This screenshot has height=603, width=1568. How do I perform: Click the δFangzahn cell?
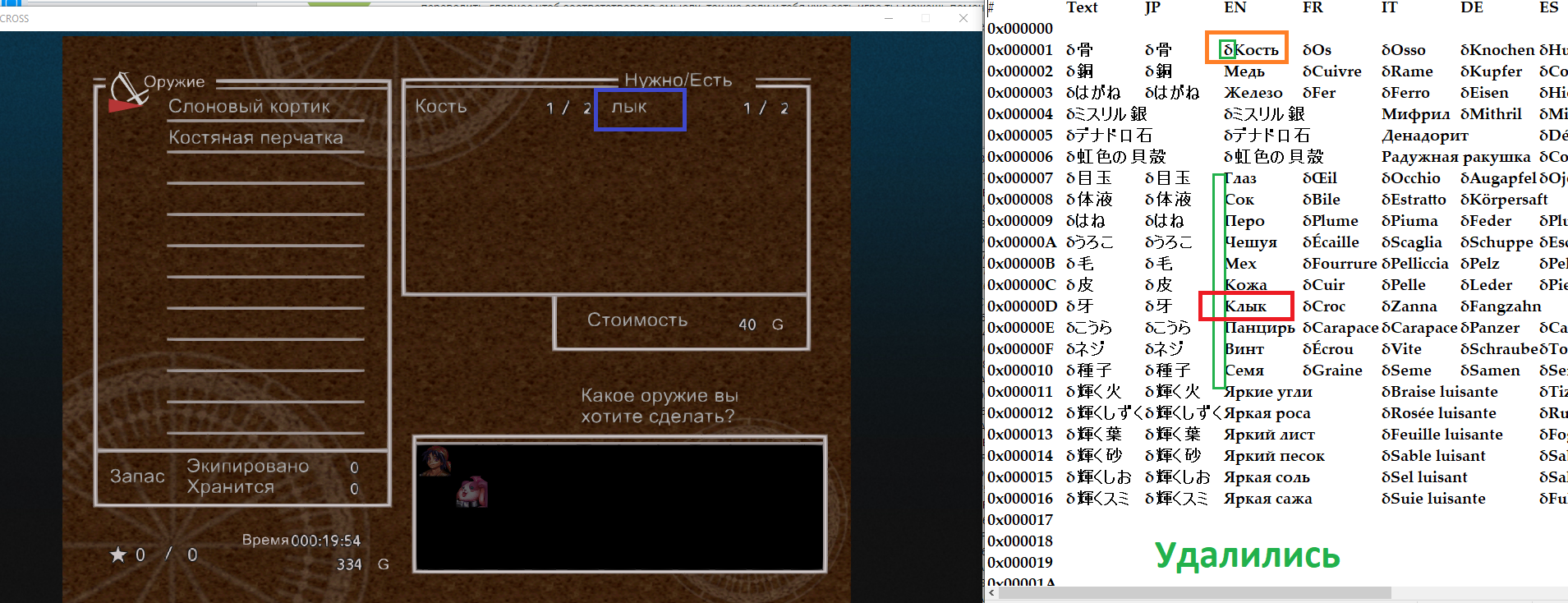tap(1501, 306)
